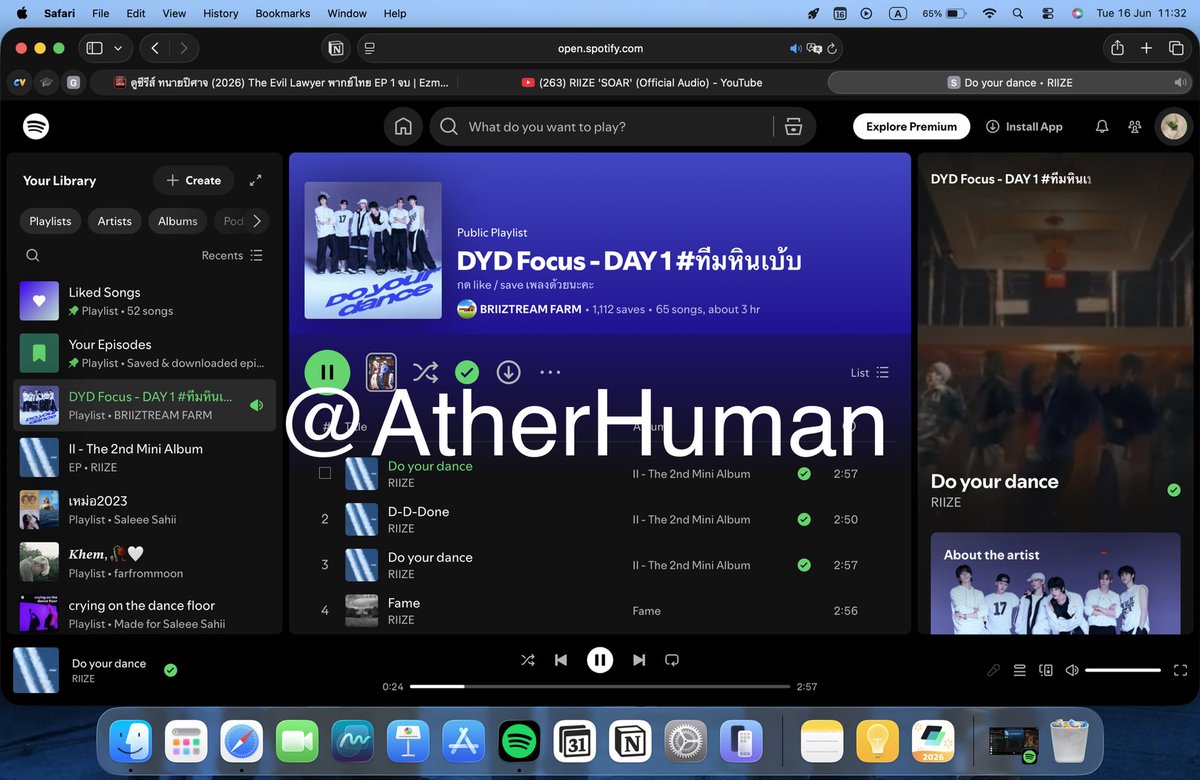Open the File menu

(101, 13)
